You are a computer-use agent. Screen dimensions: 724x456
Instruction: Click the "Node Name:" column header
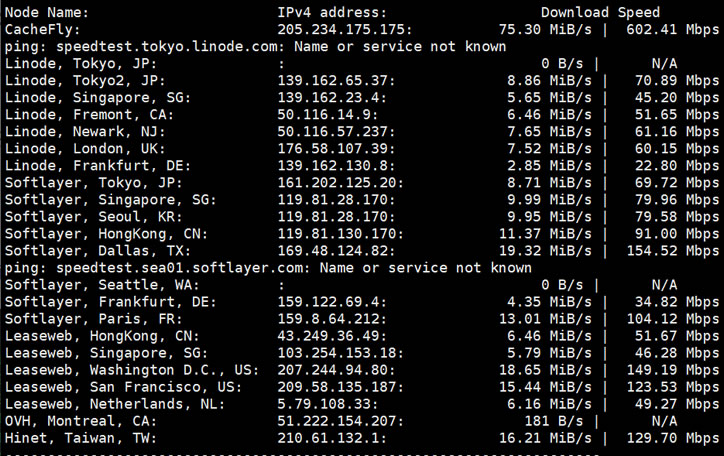point(47,13)
